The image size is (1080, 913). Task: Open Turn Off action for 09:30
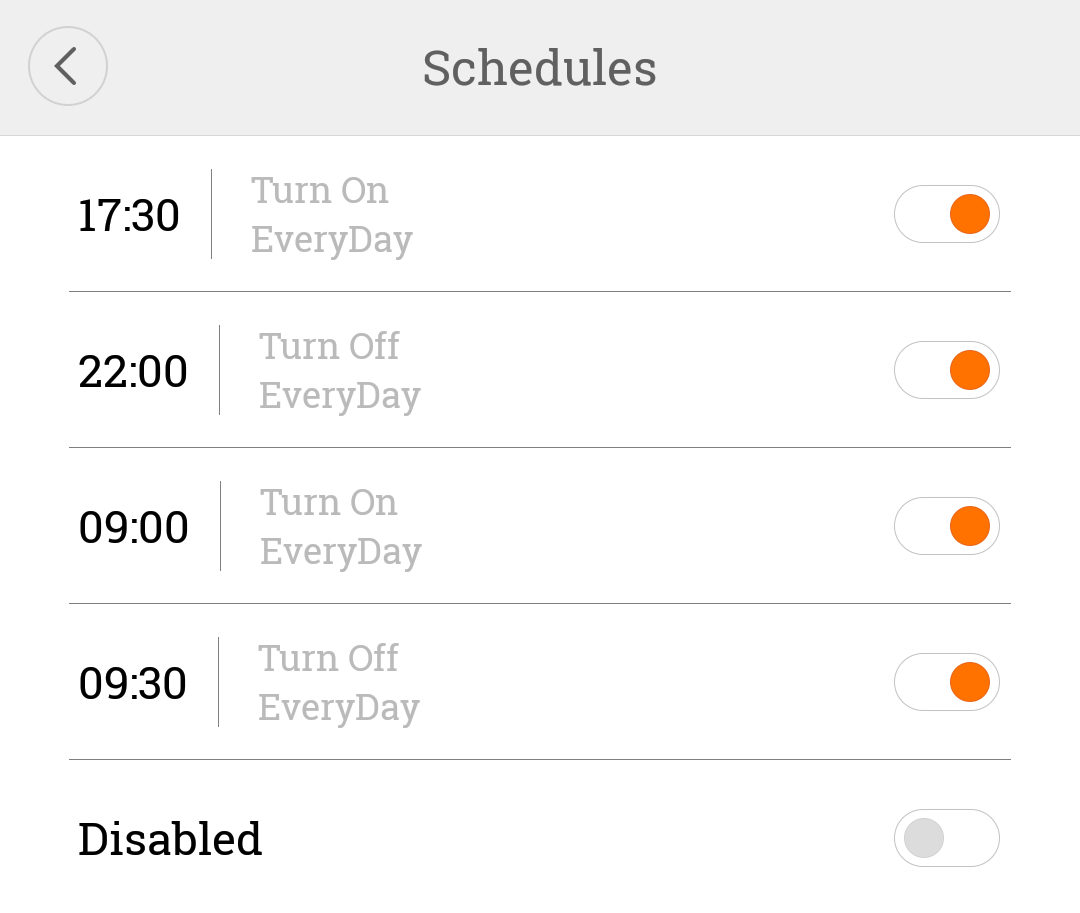[328, 658]
